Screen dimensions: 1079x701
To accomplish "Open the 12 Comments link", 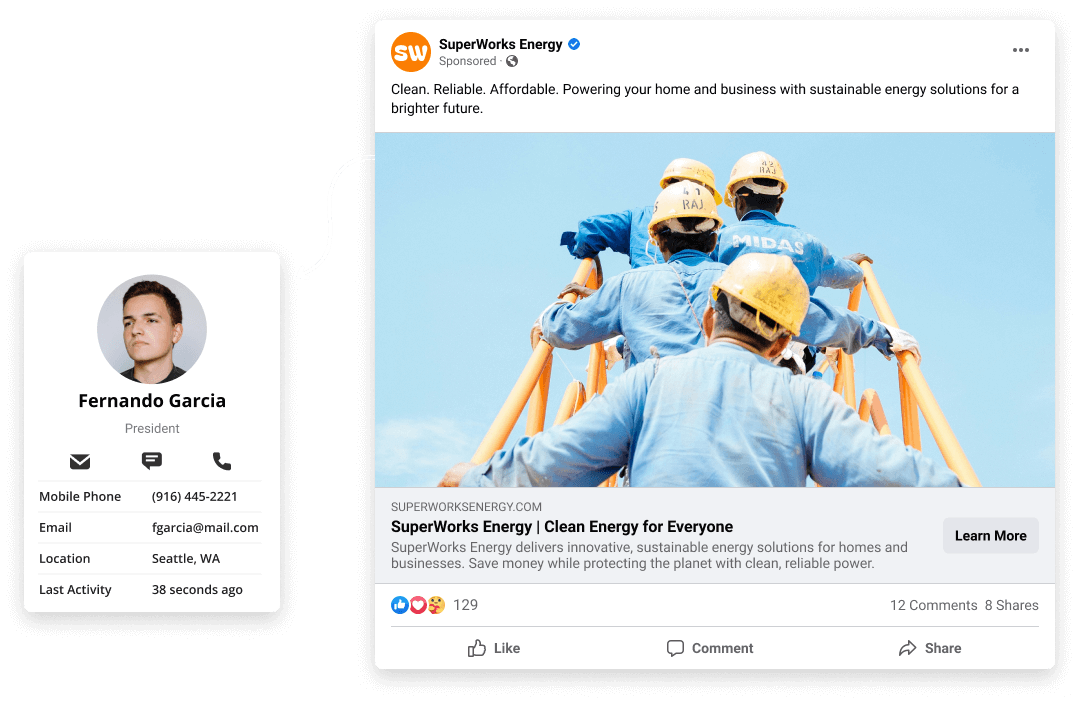I will [933, 605].
